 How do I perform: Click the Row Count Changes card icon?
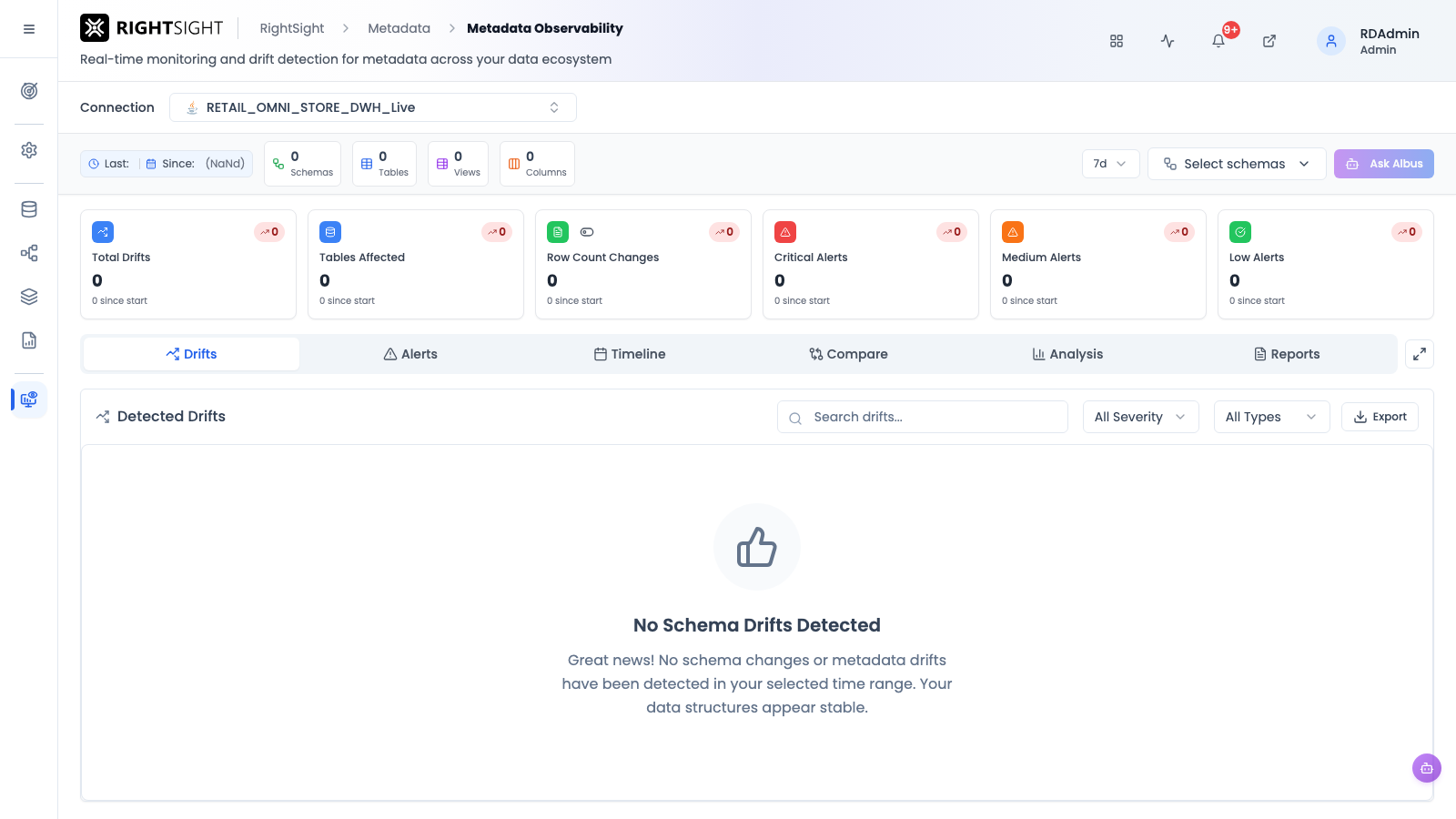point(558,232)
